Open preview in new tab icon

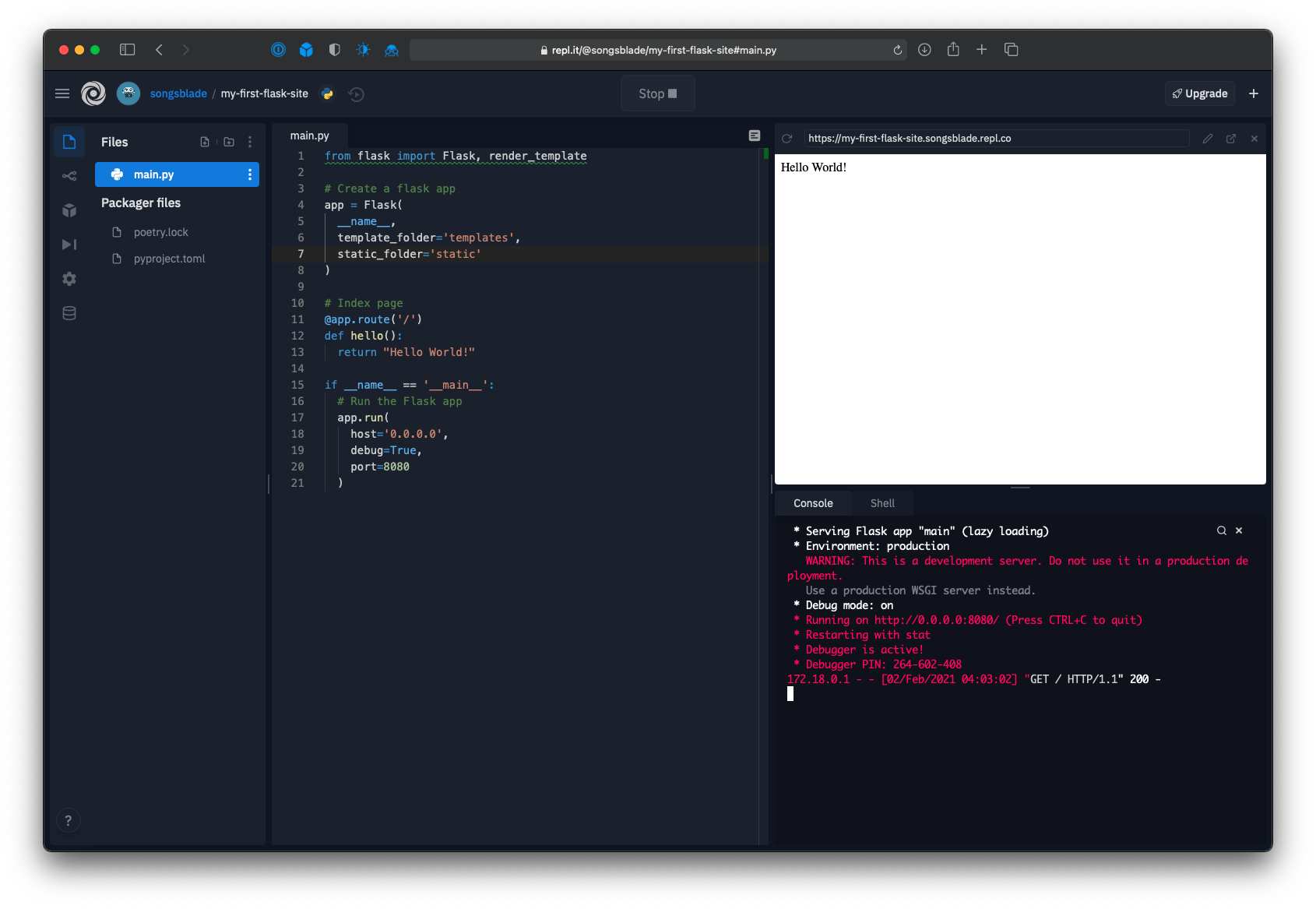pos(1231,139)
